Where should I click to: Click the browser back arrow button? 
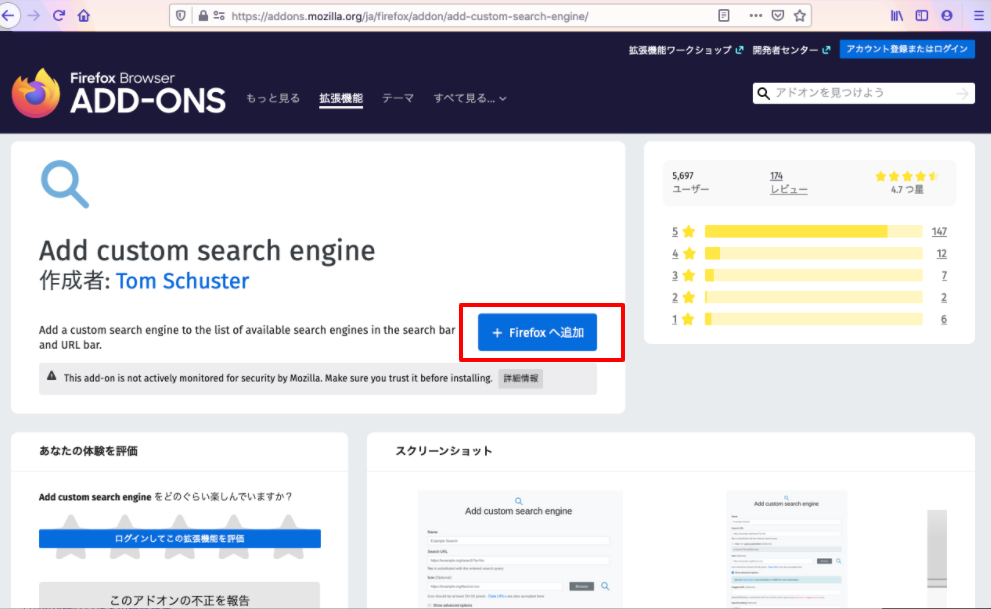8,16
